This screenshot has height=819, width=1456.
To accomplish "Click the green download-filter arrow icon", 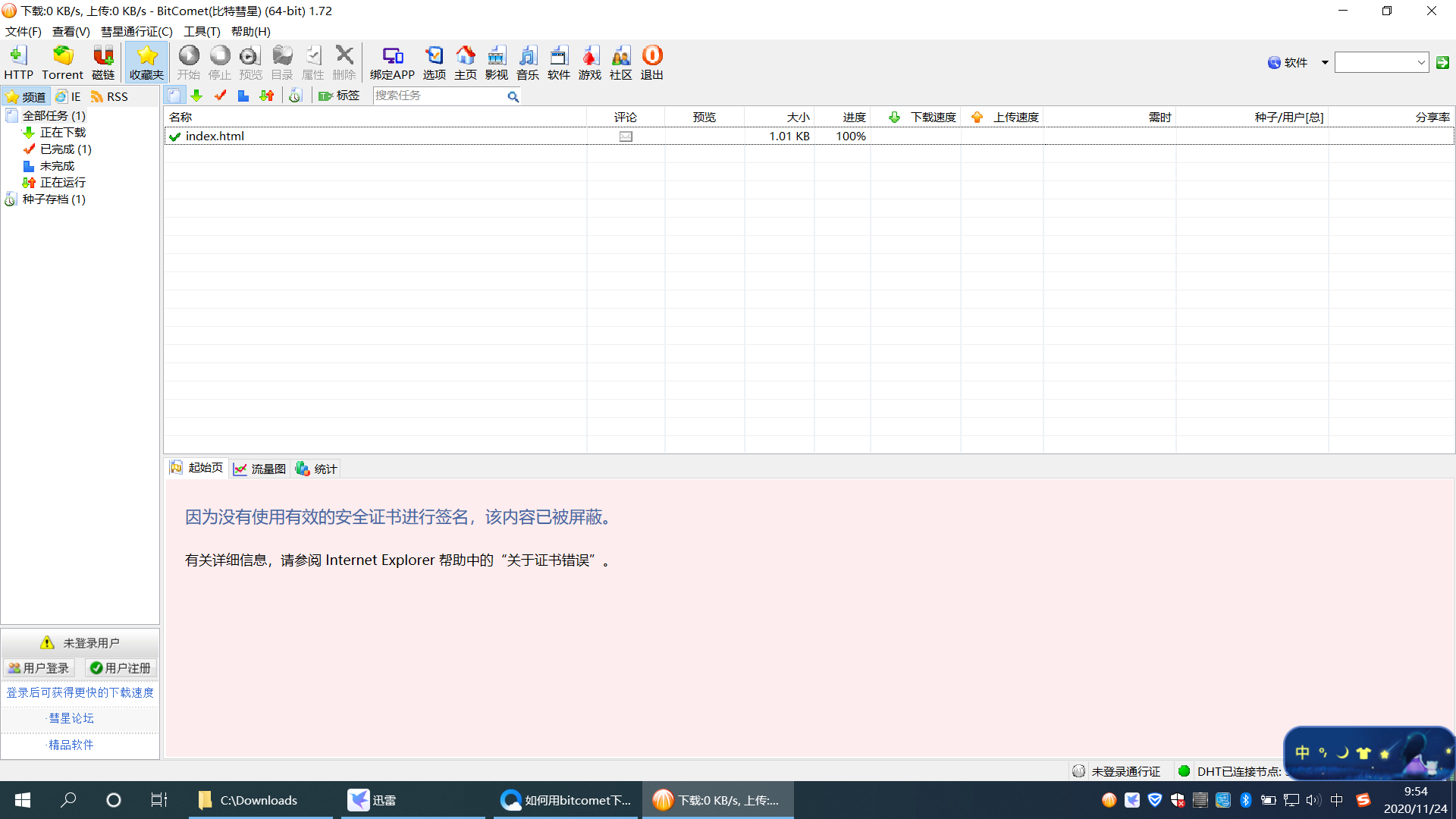I will pyautogui.click(x=196, y=96).
